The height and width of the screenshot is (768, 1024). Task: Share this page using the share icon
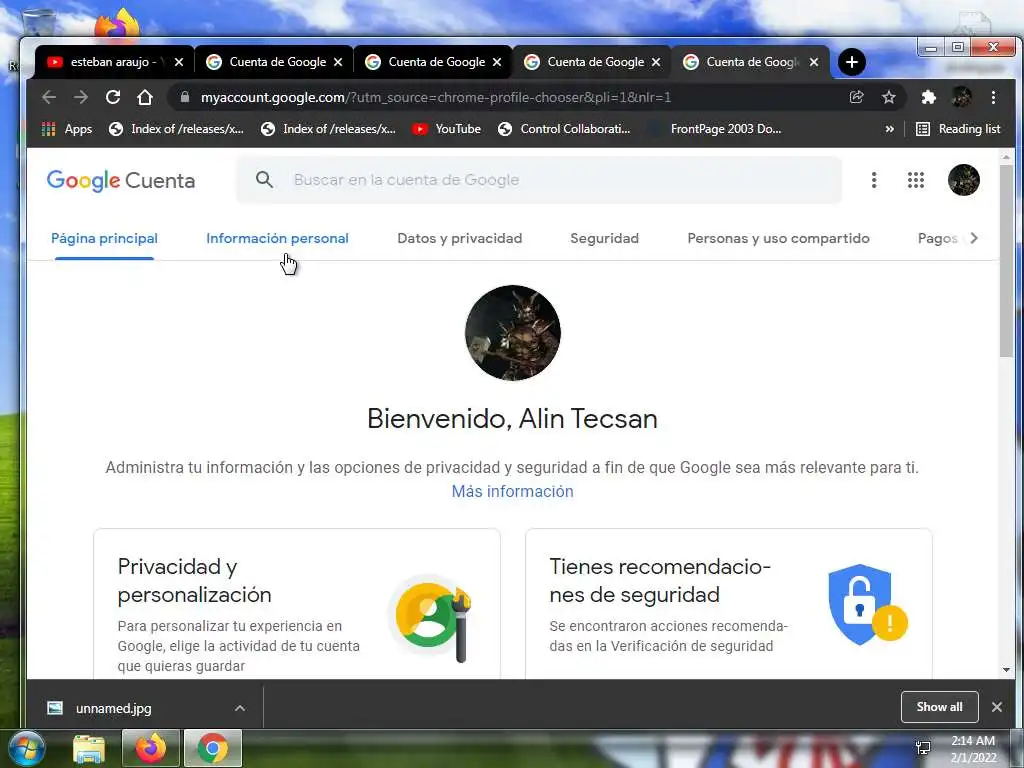point(856,97)
